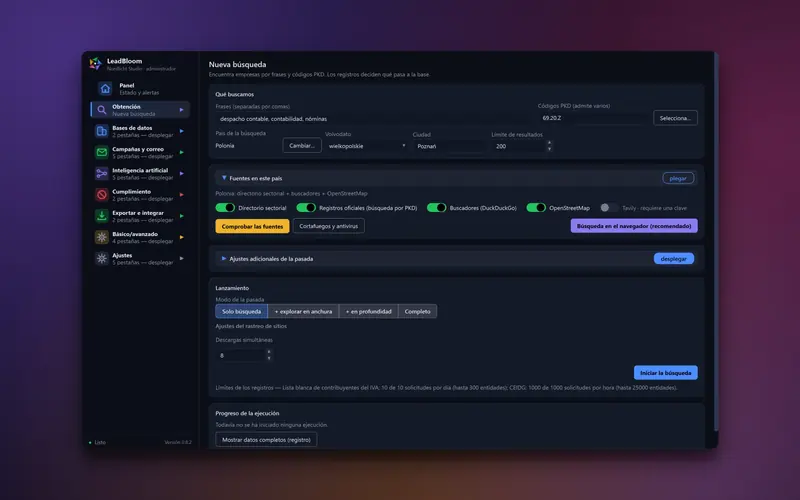
Task: Click the Ciudad input field with Poznań
Action: (x=449, y=146)
